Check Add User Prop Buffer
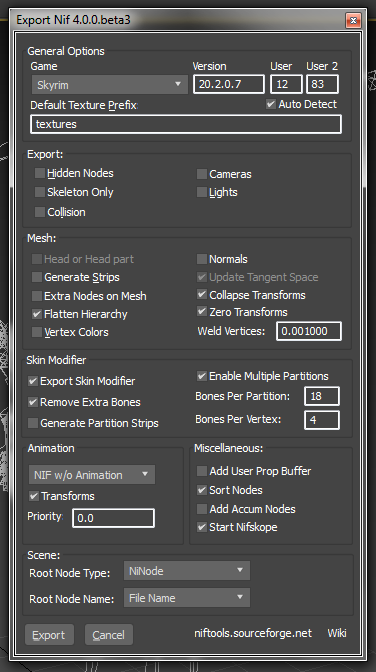 (202, 471)
